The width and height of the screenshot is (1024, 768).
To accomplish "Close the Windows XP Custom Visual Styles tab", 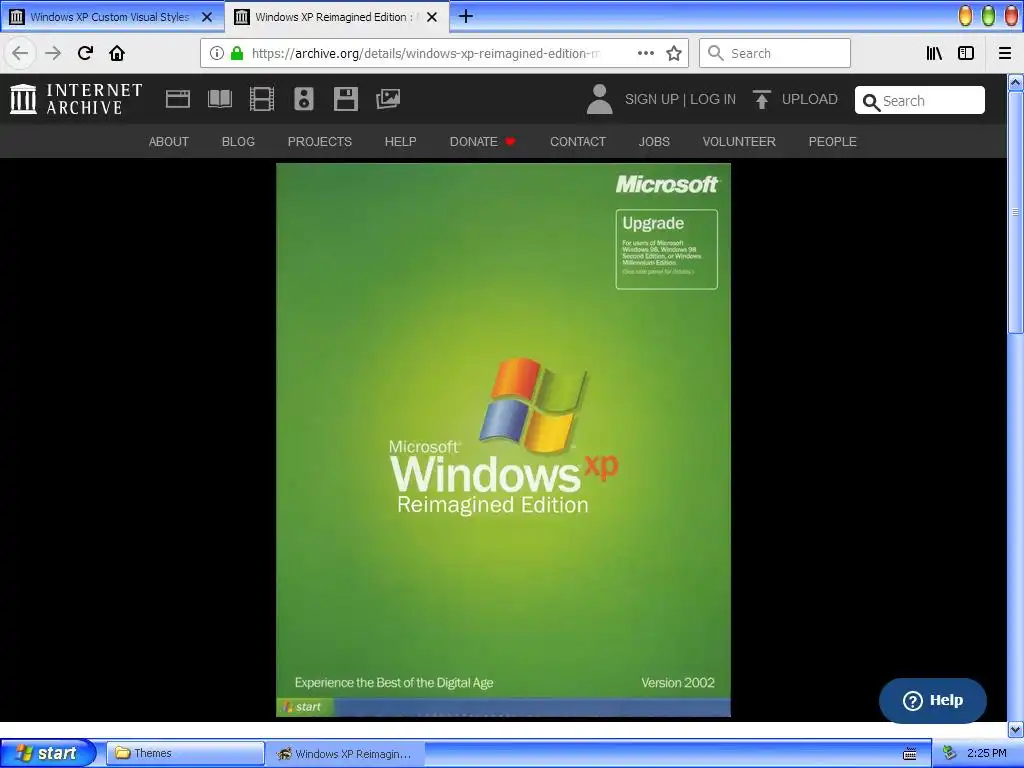I will (207, 17).
